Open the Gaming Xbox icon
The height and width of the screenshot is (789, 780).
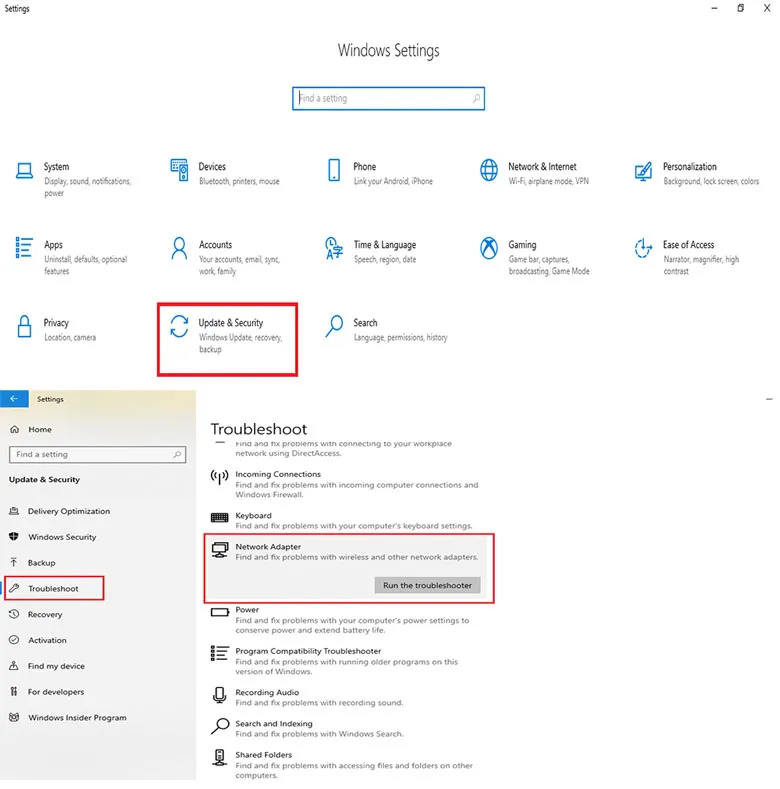click(x=489, y=247)
